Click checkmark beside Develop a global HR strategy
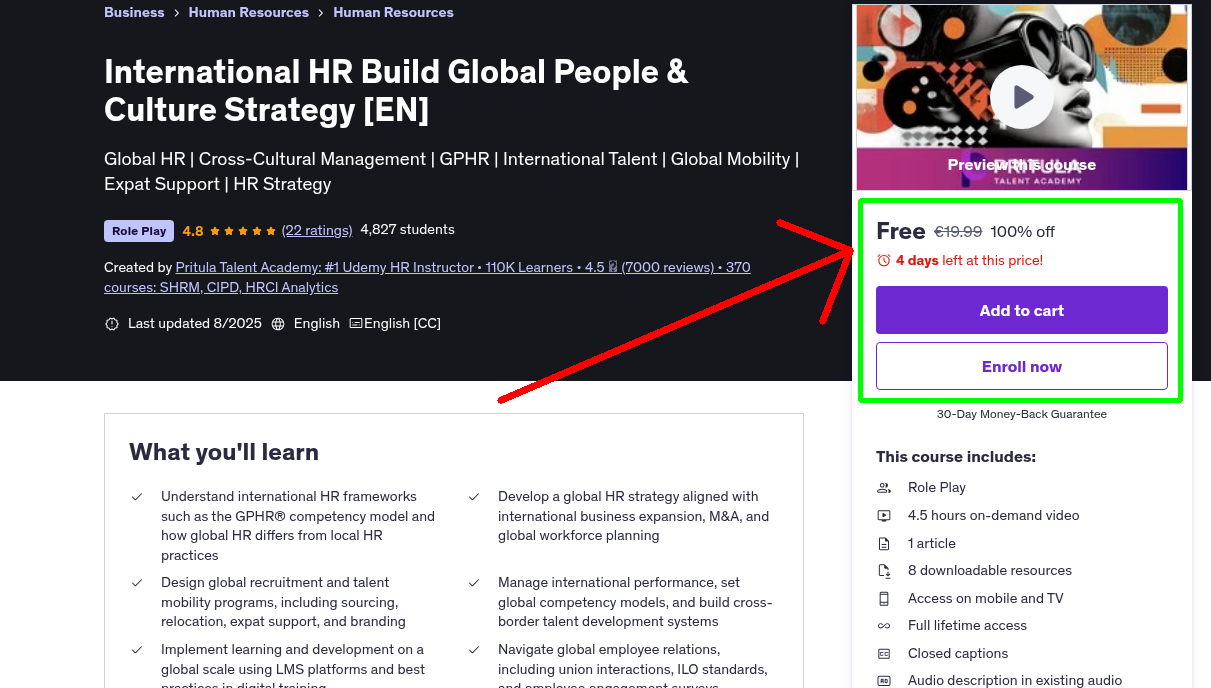Image resolution: width=1211 pixels, height=688 pixels. coord(474,497)
